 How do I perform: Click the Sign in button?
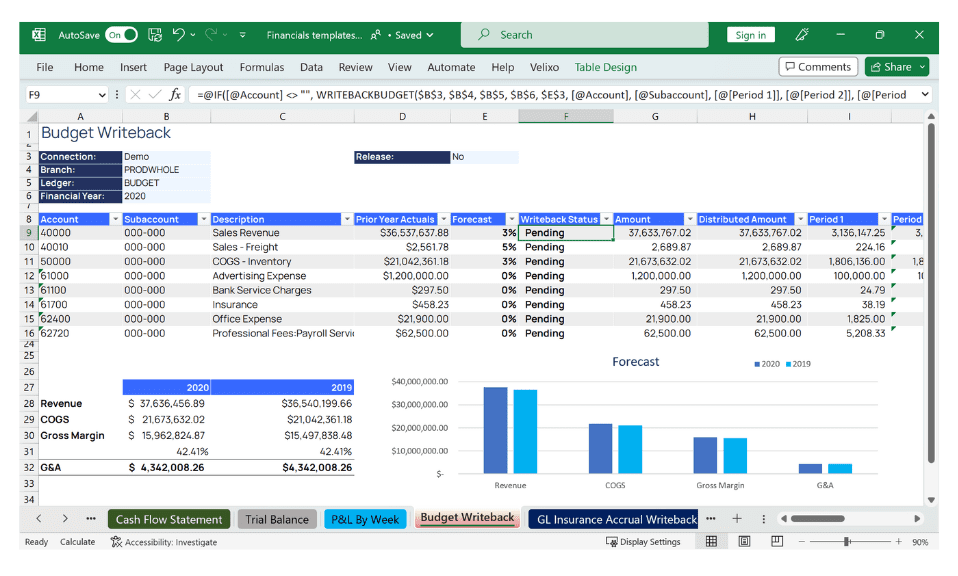point(750,34)
